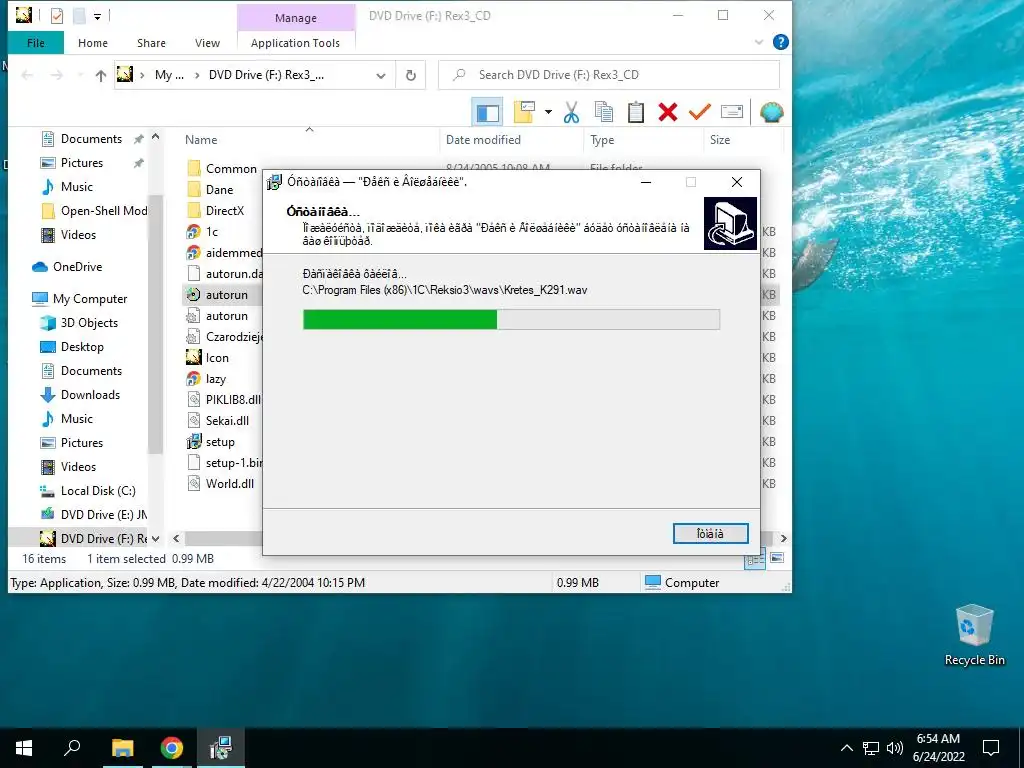Select My Computer in navigation pane
This screenshot has width=1024, height=768.
[x=90, y=298]
